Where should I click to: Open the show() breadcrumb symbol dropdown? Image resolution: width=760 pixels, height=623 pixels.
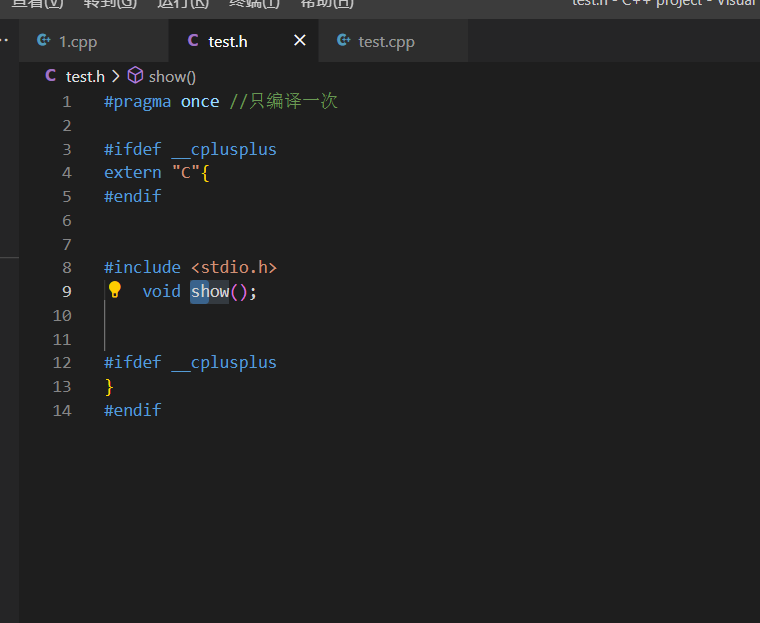pos(172,76)
